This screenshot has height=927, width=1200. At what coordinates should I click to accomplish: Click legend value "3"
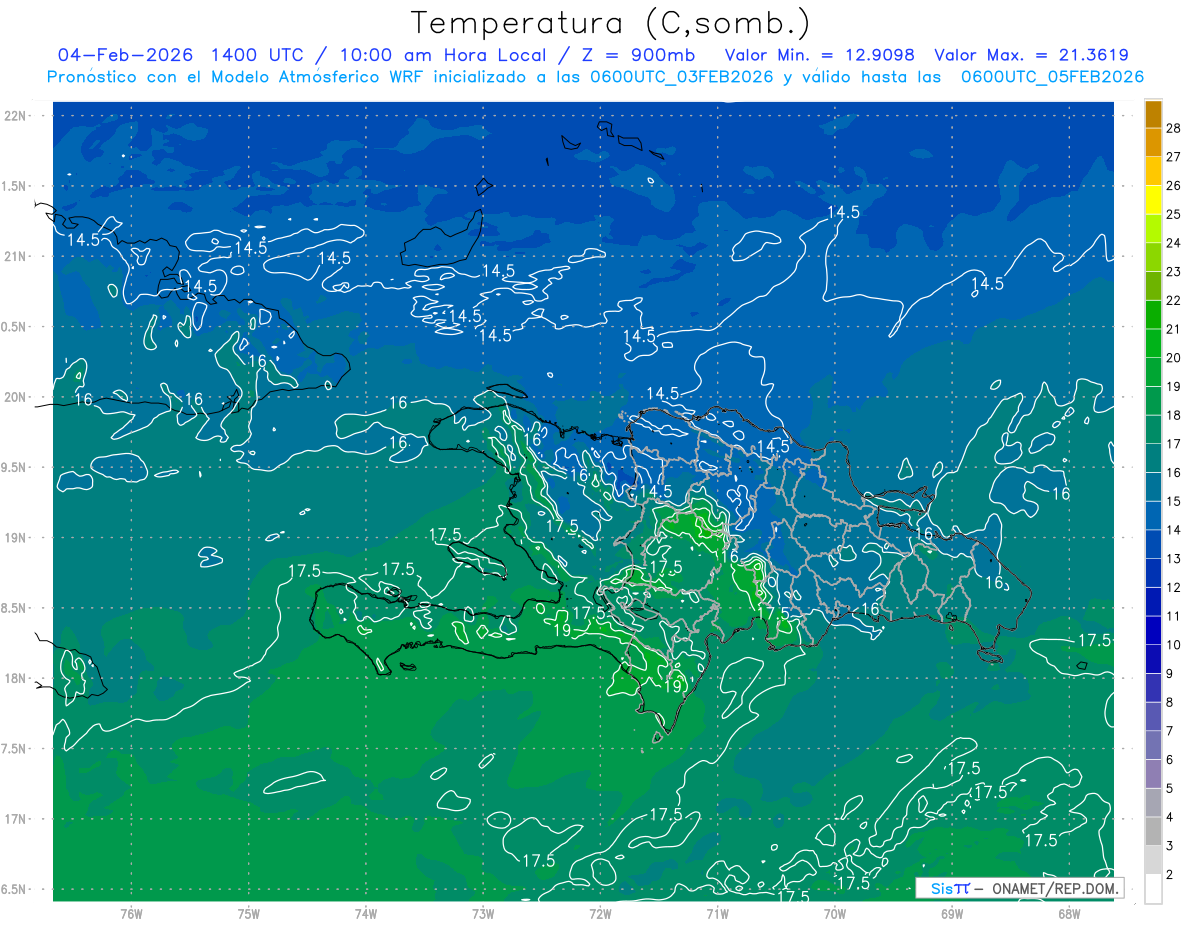point(1170,846)
